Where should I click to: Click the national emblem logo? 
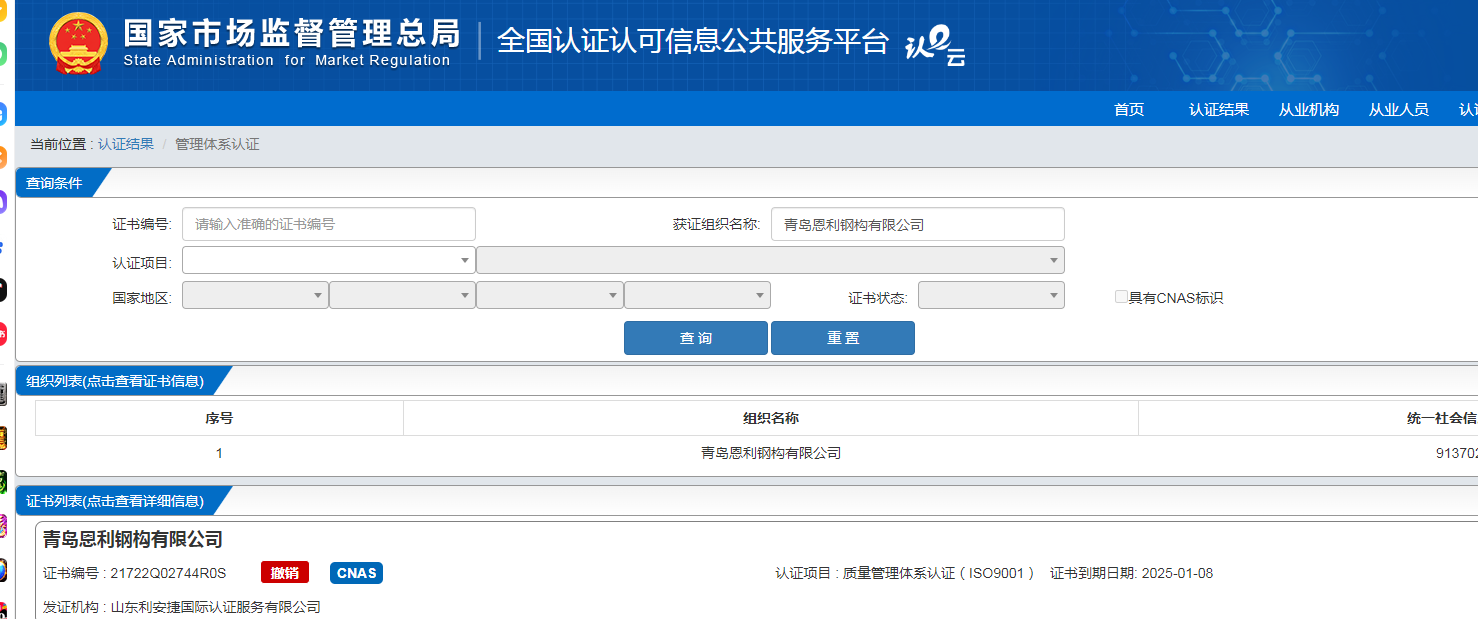point(78,43)
